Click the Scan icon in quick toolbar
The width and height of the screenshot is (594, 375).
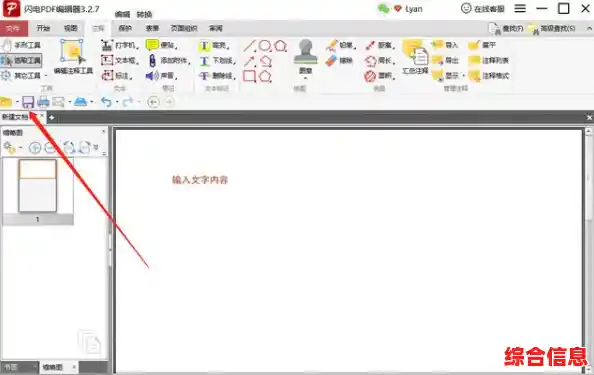coord(80,102)
